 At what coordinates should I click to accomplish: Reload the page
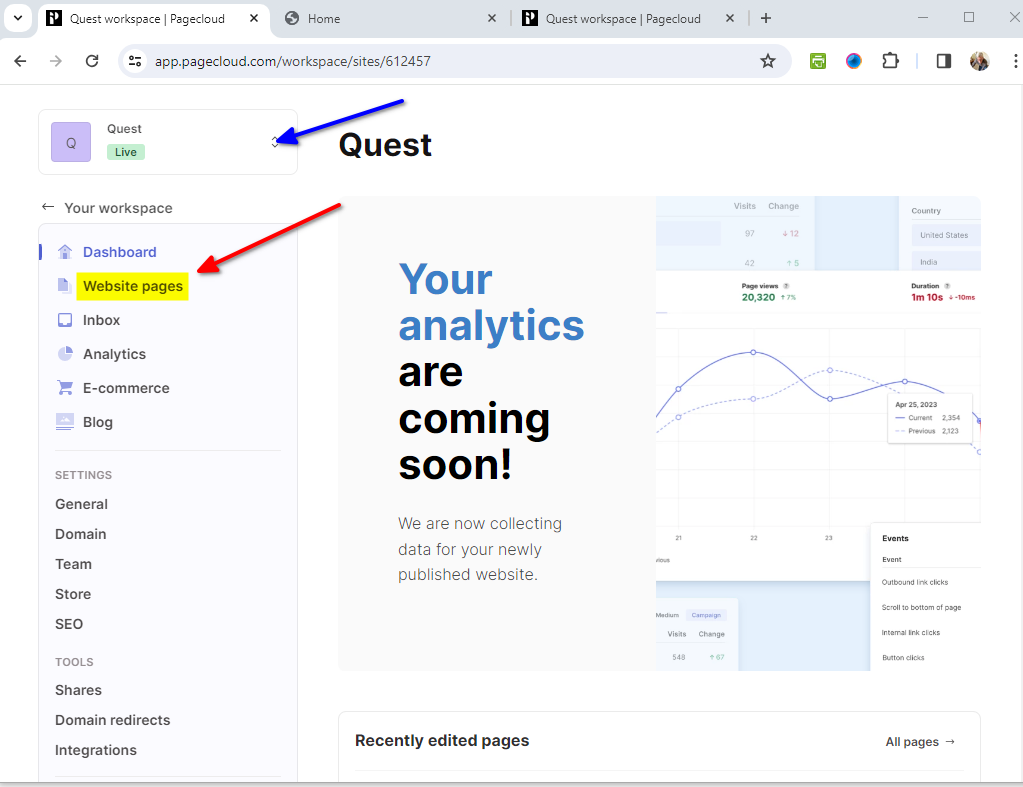click(x=92, y=61)
